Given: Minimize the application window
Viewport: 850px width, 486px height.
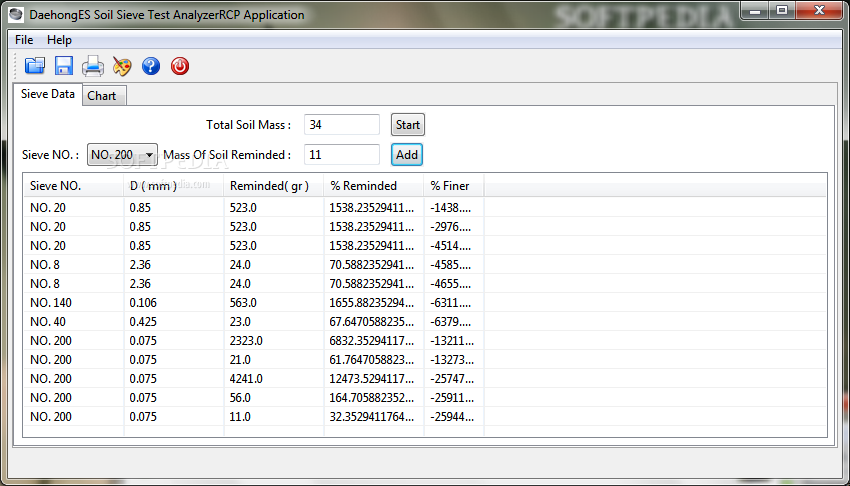Looking at the screenshot, I should [x=755, y=11].
